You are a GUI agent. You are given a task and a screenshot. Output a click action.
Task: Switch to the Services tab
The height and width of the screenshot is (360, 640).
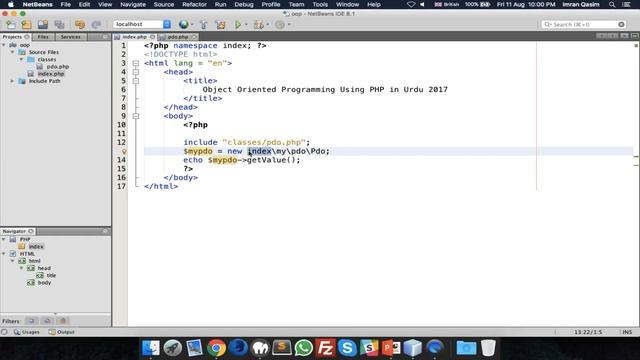tap(71, 37)
